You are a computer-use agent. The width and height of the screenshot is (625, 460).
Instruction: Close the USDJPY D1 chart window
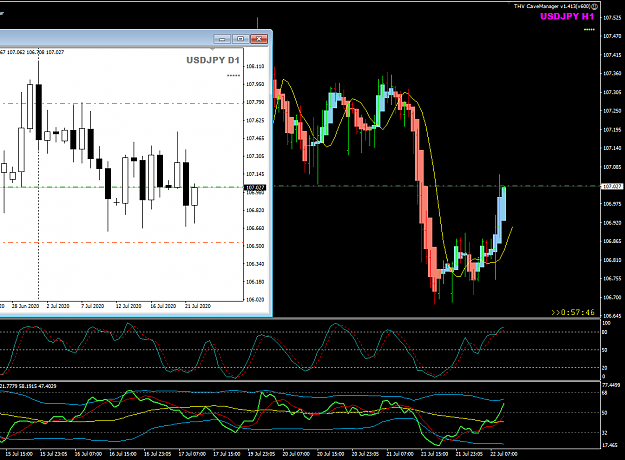[x=259, y=39]
